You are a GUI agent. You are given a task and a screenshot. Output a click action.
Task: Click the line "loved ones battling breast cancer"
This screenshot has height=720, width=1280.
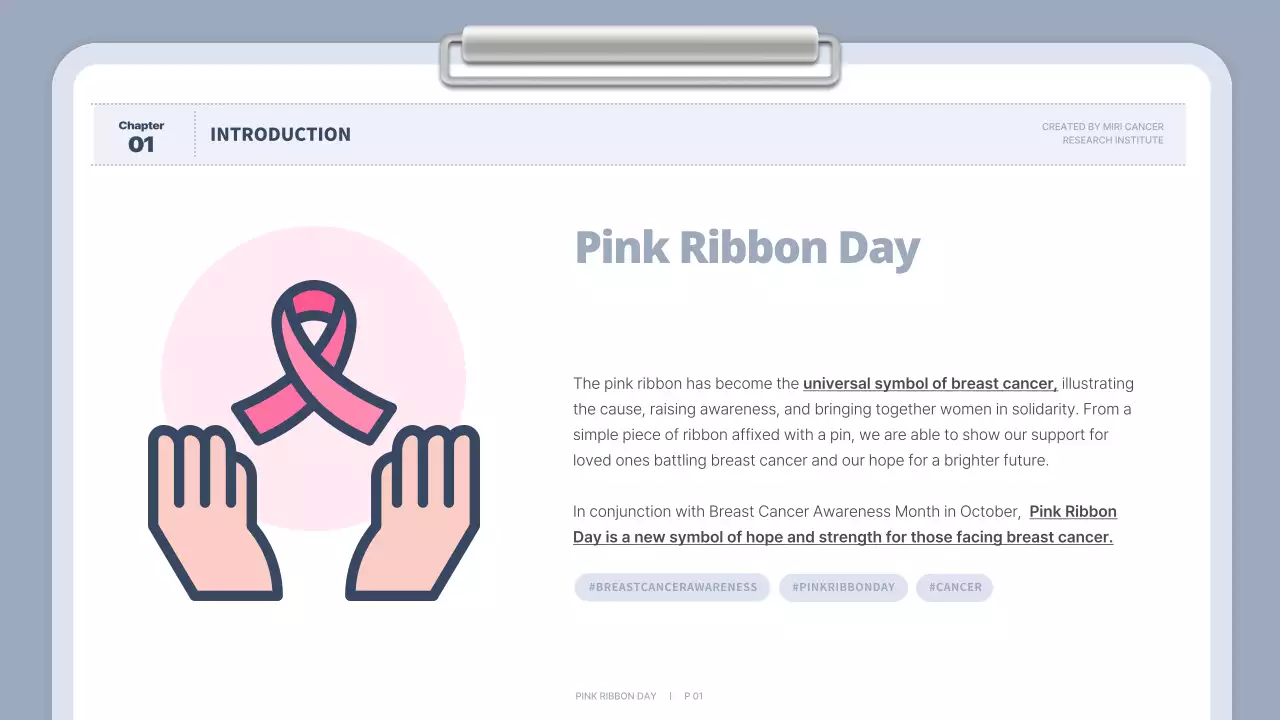[x=810, y=461]
